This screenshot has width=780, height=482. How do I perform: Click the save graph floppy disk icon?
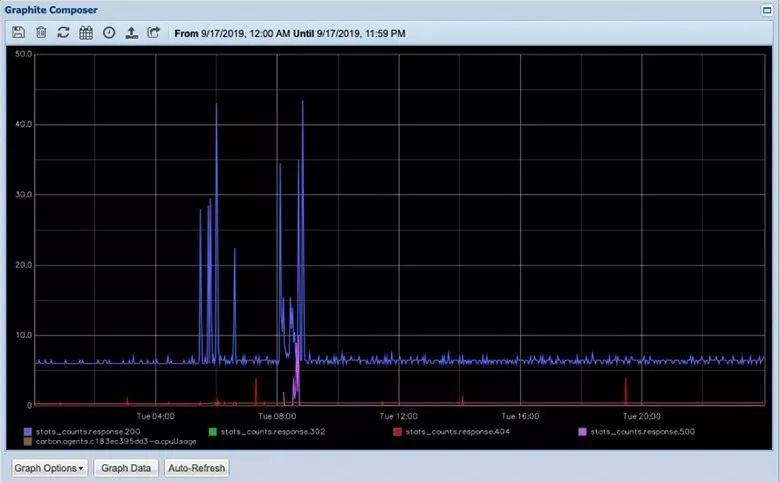coord(18,33)
